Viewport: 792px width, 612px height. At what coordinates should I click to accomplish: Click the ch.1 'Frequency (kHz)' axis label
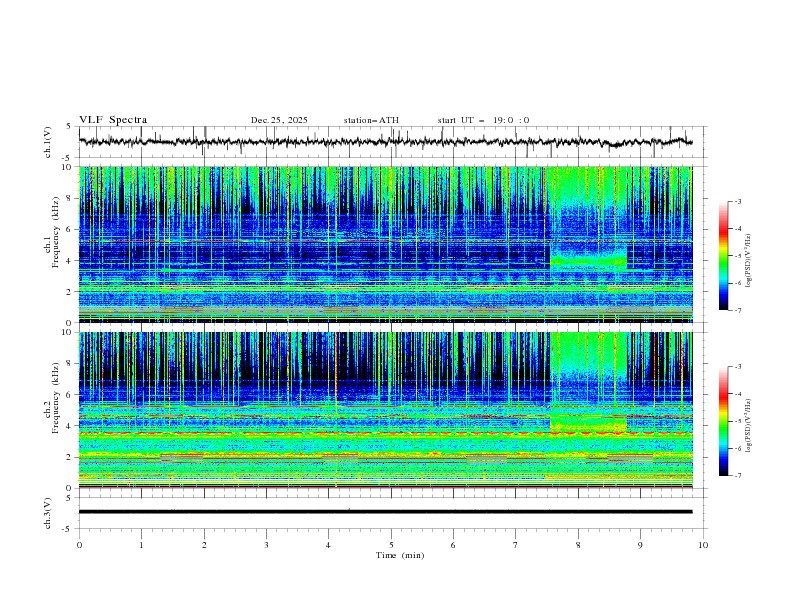pos(55,233)
